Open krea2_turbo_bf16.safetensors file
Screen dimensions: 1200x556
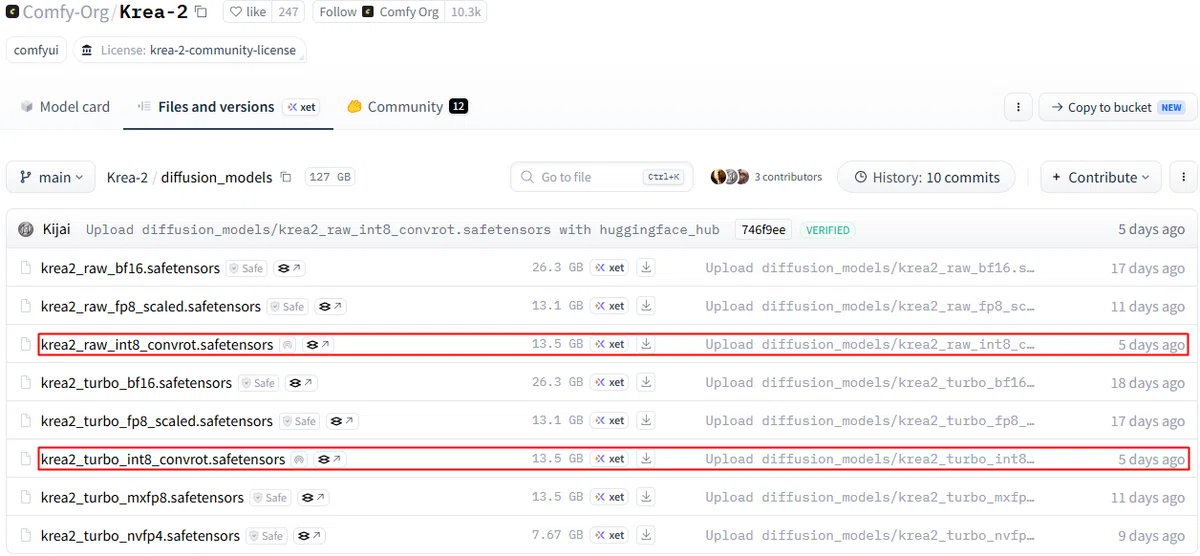click(x=136, y=383)
